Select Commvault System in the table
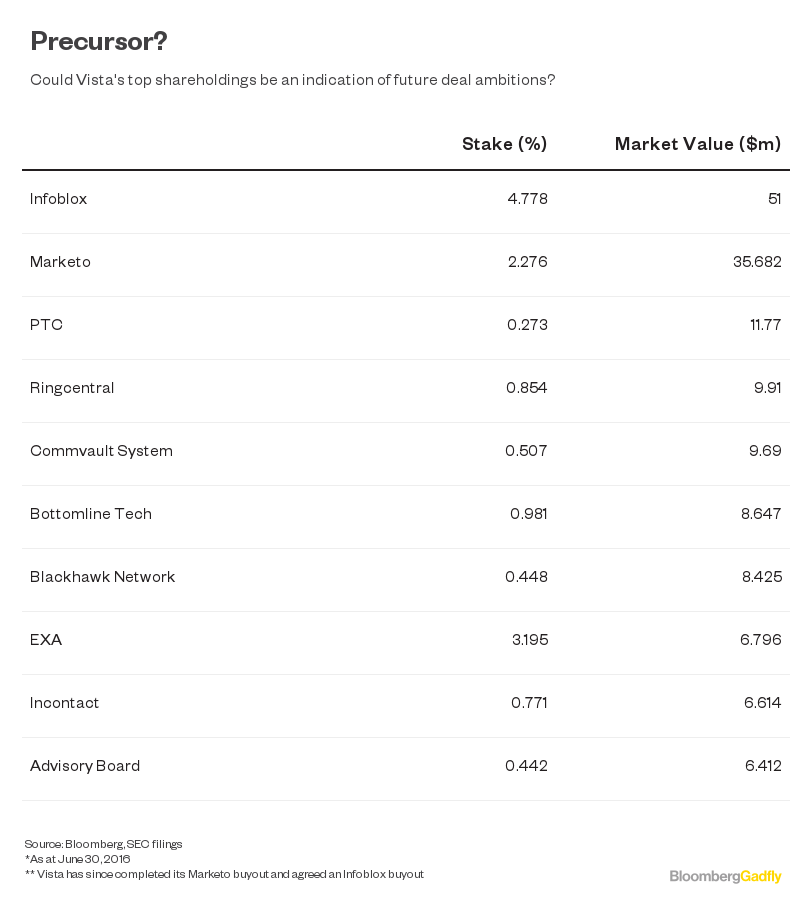Screen dimensions: 812x914 (101, 451)
